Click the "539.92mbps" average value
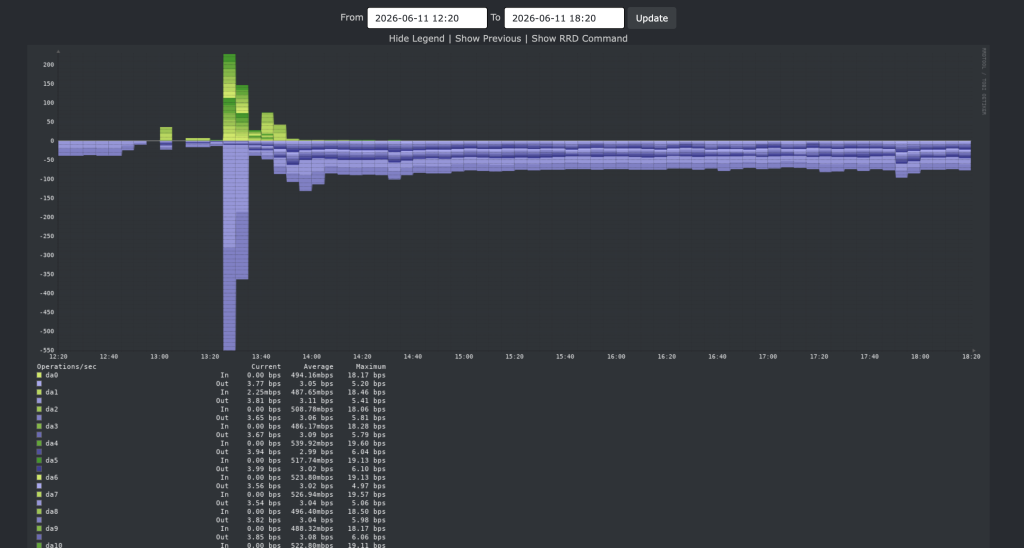This screenshot has width=1024, height=548. tap(312, 443)
